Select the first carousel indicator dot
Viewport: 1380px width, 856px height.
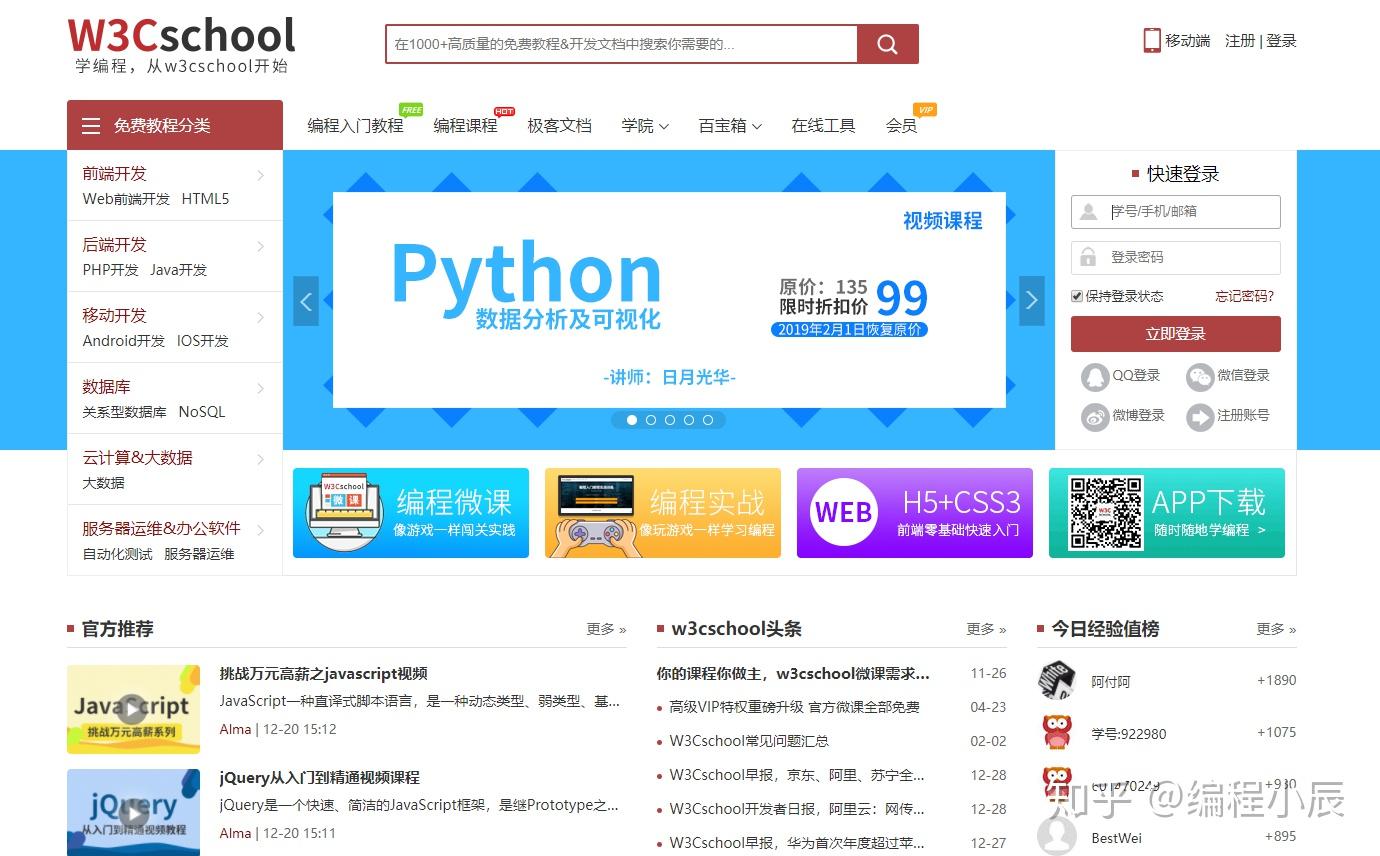(632, 420)
